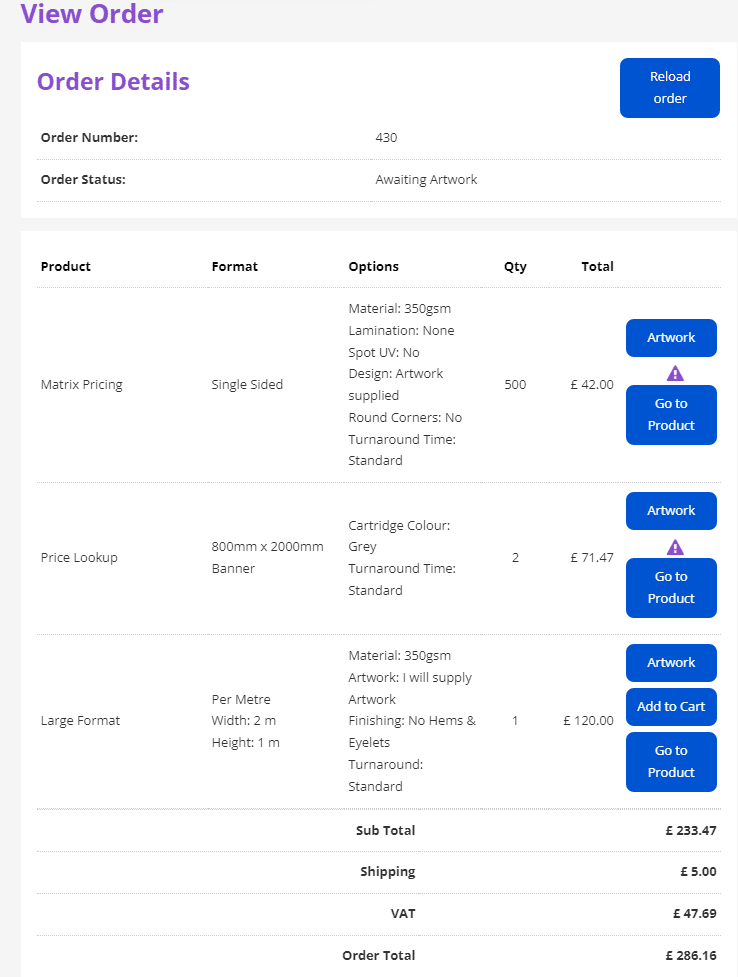Click warning icon under Matrix Pricing Artwork button
The width and height of the screenshot is (738, 977).
(675, 374)
